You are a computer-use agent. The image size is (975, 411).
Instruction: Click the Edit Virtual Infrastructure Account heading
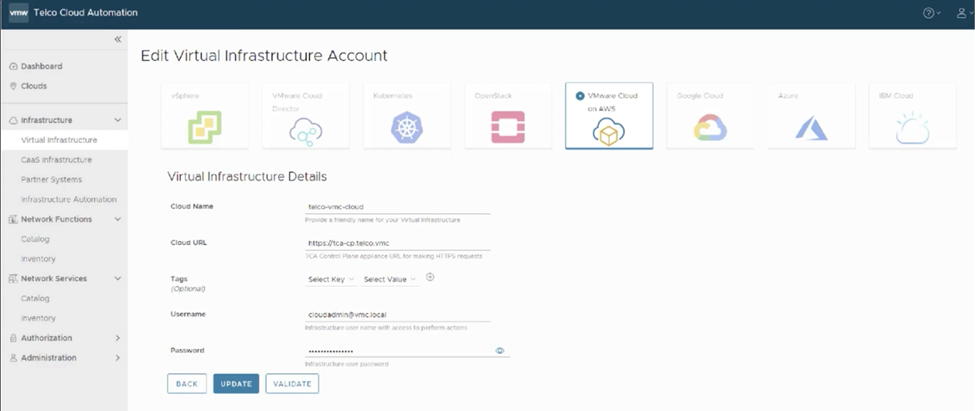click(x=264, y=56)
